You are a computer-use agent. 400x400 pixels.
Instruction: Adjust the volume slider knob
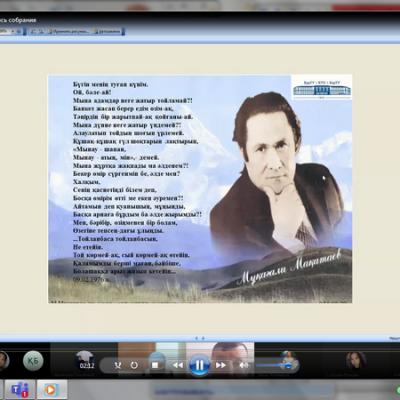coord(288,366)
